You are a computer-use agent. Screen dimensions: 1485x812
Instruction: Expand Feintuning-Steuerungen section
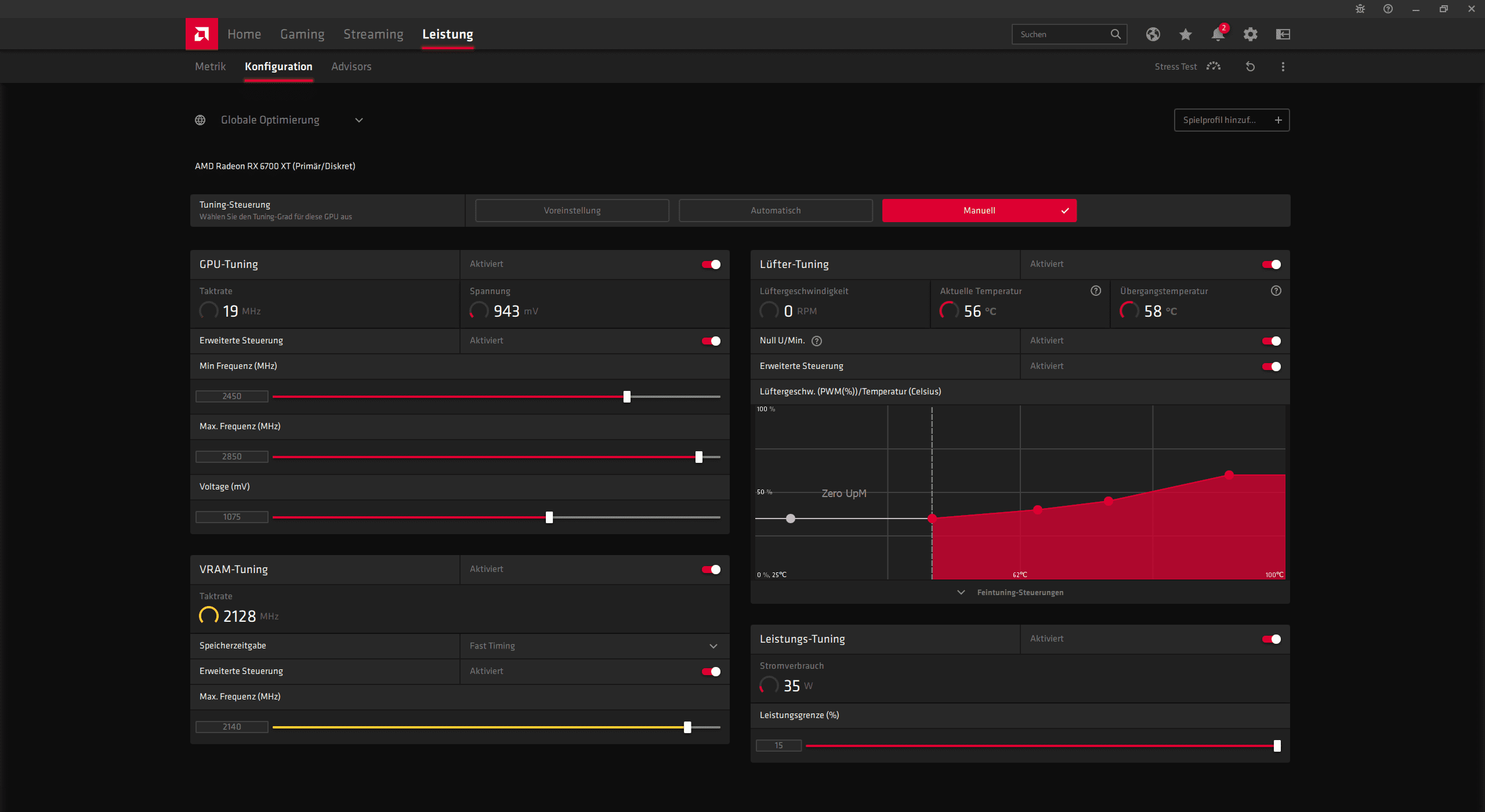point(1012,592)
